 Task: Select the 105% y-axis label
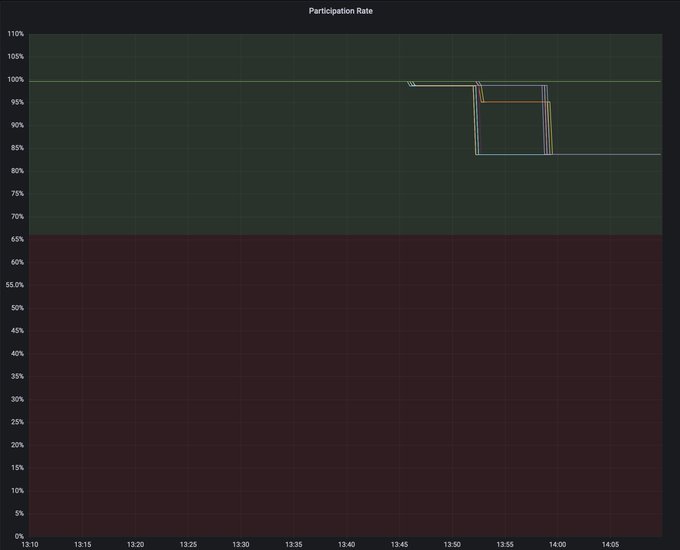pyautogui.click(x=16, y=56)
